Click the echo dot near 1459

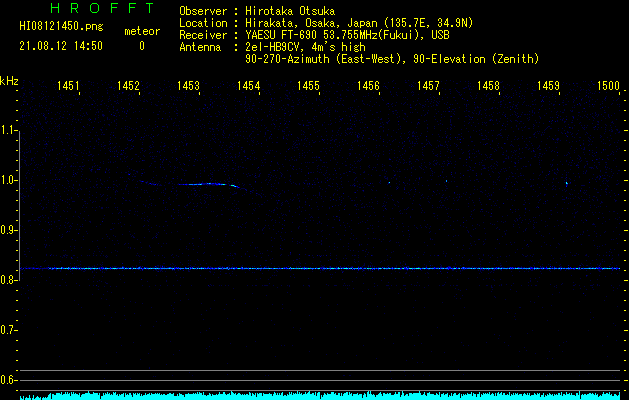[566, 184]
